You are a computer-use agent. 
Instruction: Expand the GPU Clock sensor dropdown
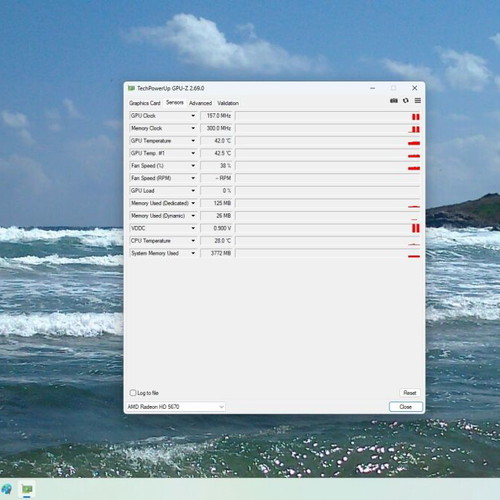point(193,116)
